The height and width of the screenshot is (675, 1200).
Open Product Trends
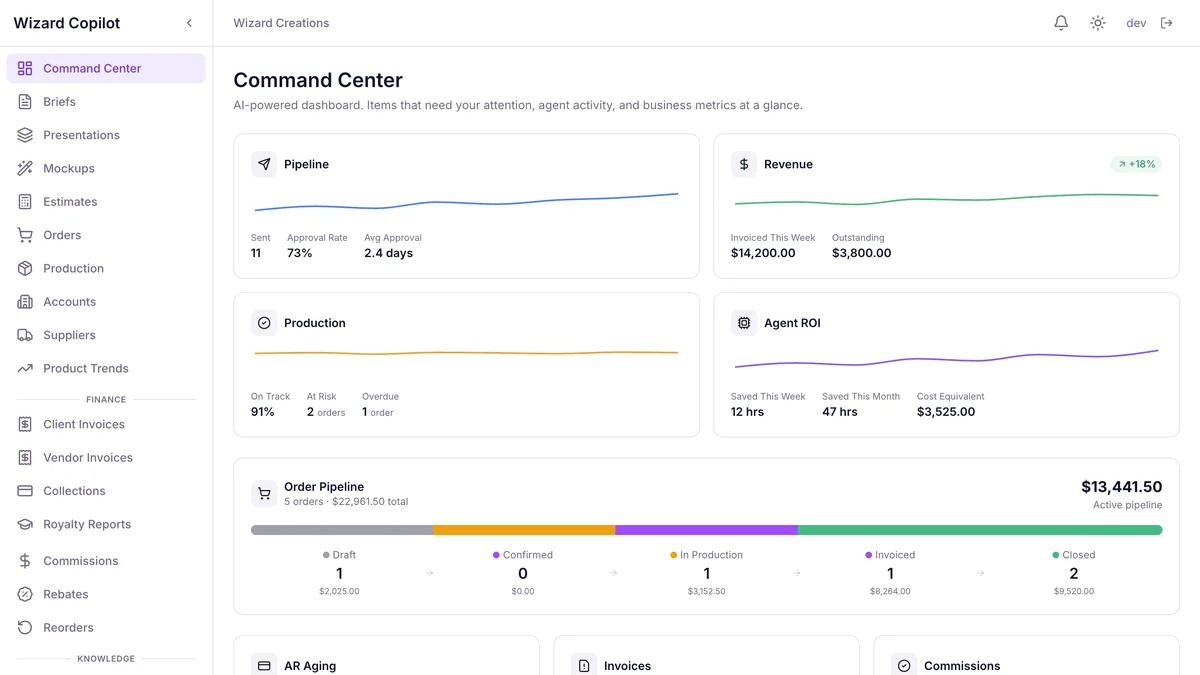pos(106,368)
